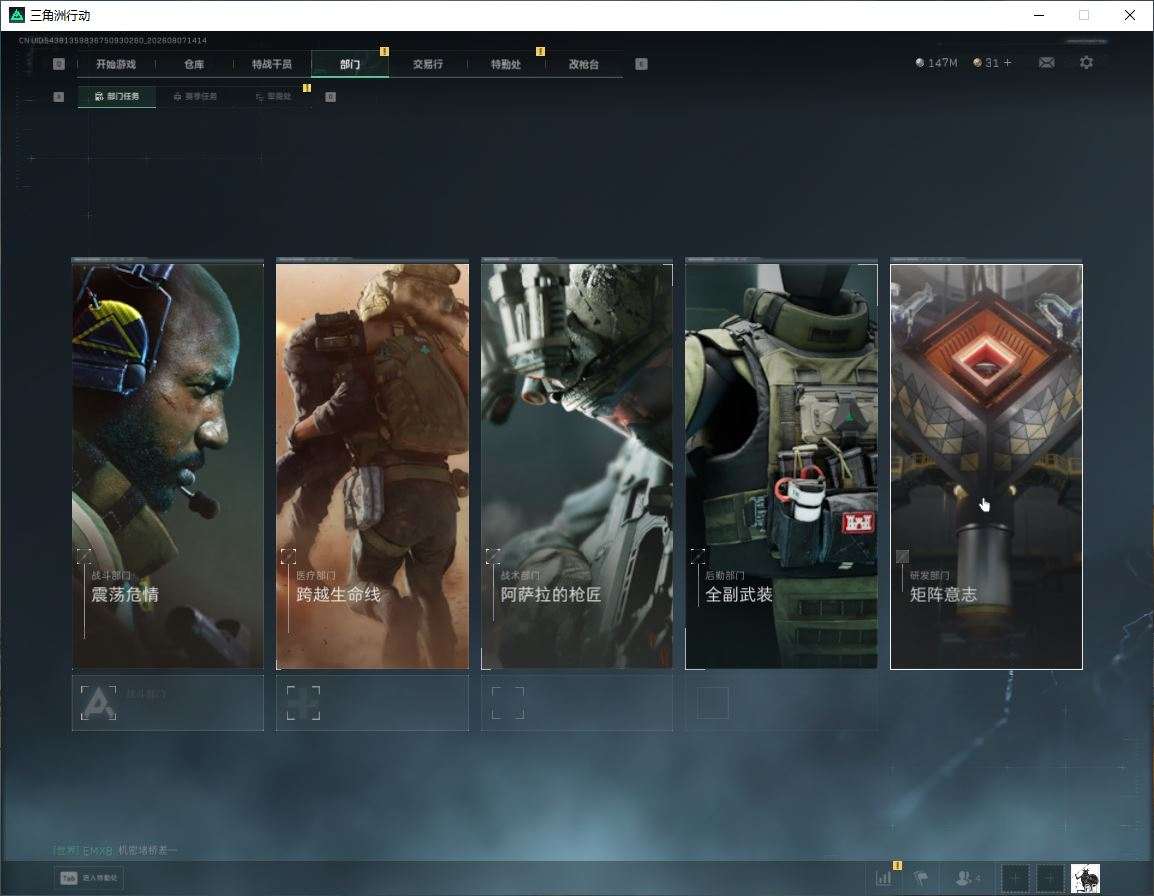
Task: Open the bar chart stats icon
Action: click(x=884, y=878)
